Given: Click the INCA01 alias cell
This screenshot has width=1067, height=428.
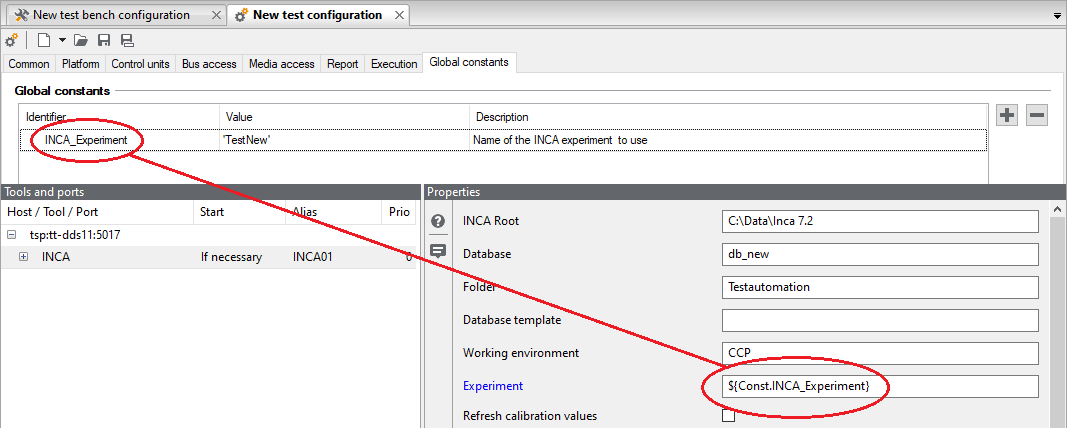Looking at the screenshot, I should coord(312,257).
